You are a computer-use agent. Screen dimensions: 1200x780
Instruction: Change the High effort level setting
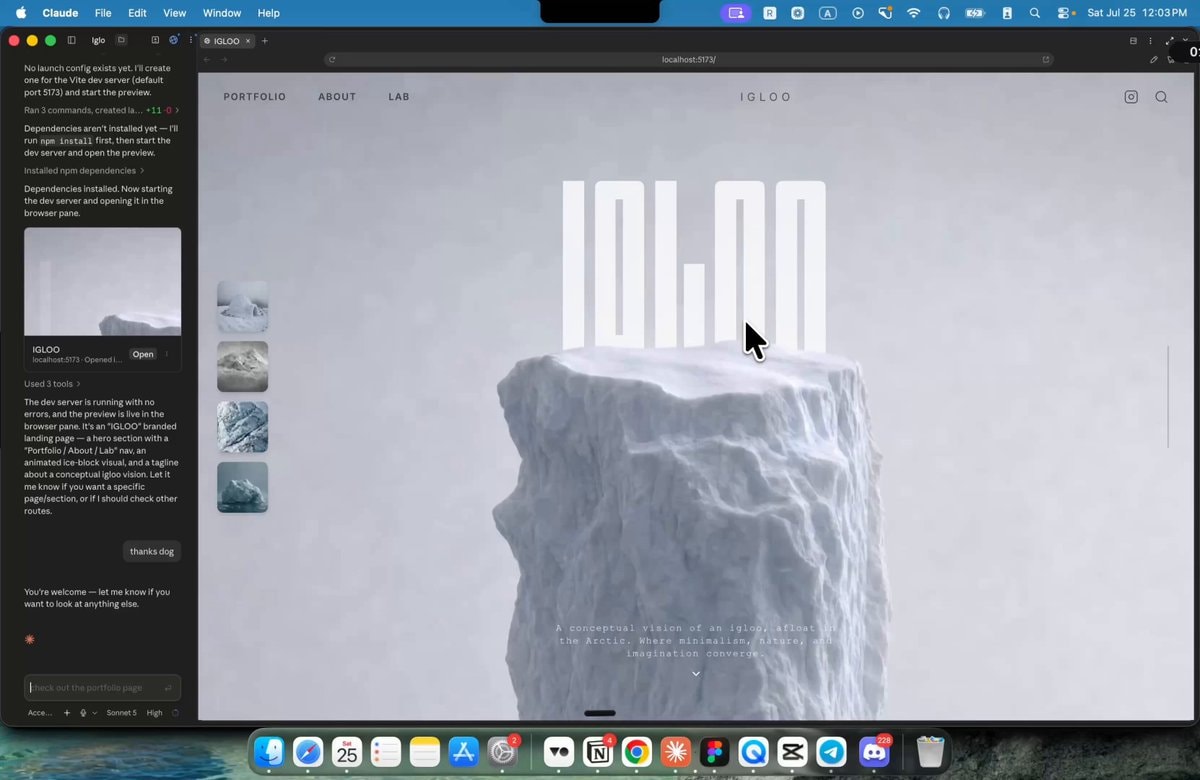(155, 713)
